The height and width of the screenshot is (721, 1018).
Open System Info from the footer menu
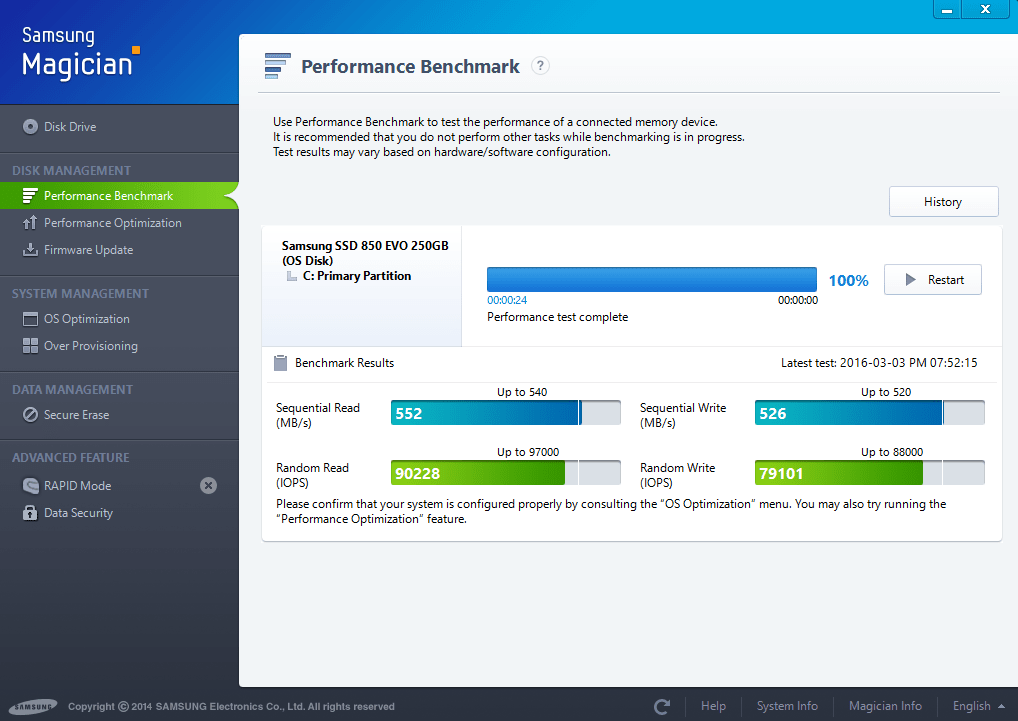(787, 705)
